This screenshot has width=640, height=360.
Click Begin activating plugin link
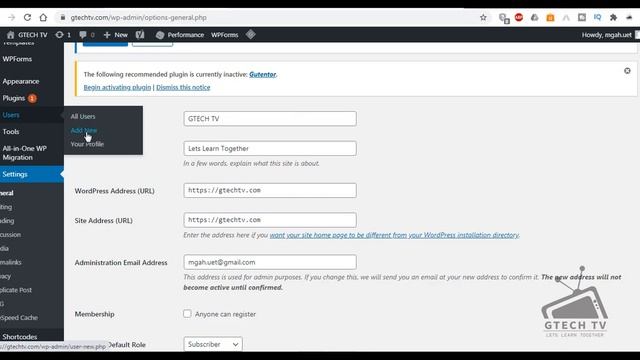[117, 87]
